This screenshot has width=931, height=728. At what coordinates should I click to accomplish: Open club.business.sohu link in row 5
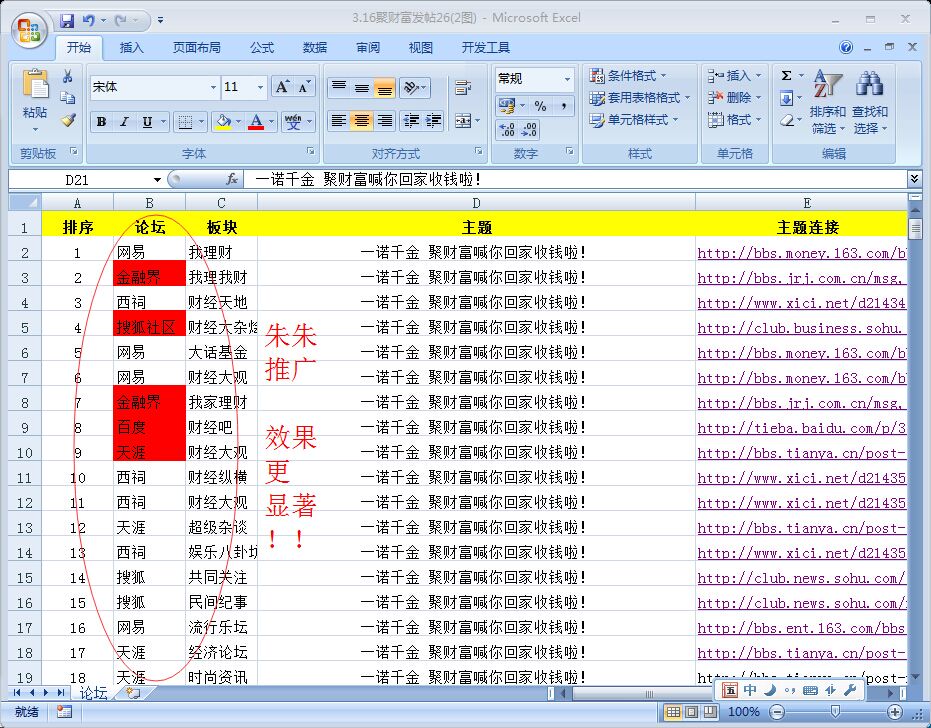coord(800,328)
